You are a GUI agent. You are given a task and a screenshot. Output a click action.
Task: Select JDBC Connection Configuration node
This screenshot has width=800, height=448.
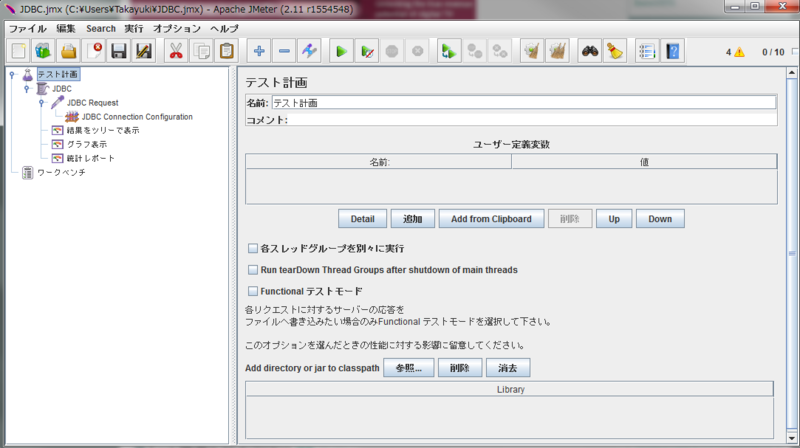tap(137, 117)
